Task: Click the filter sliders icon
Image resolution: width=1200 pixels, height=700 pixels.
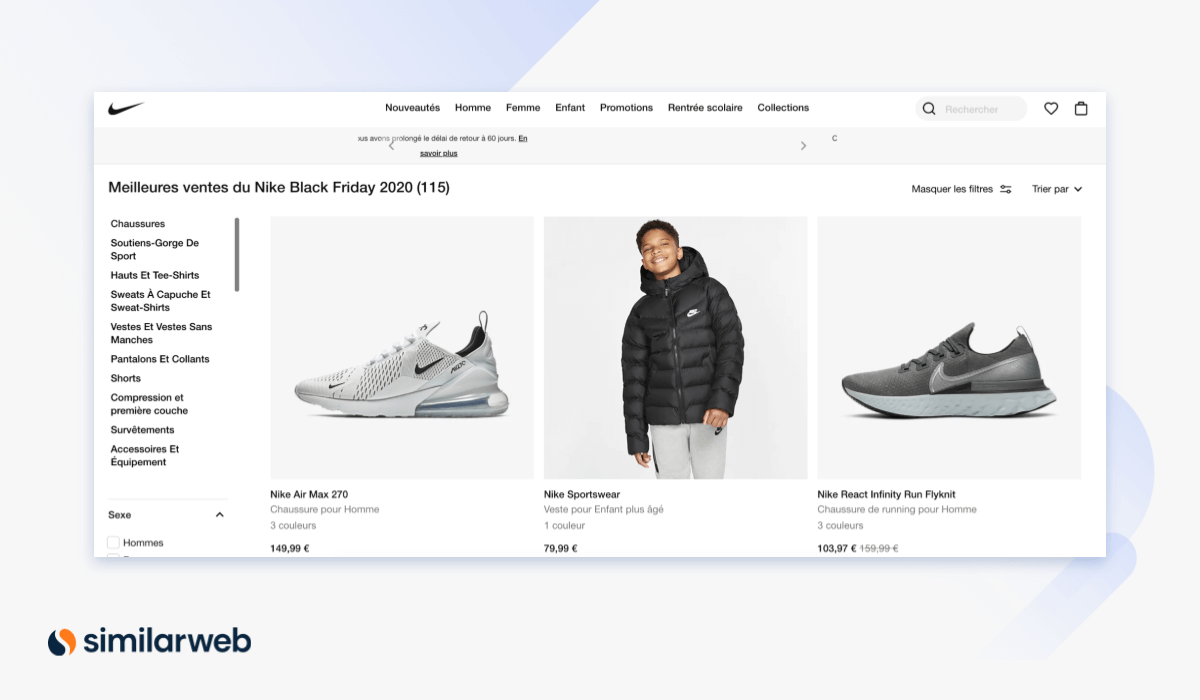Action: (x=1006, y=189)
